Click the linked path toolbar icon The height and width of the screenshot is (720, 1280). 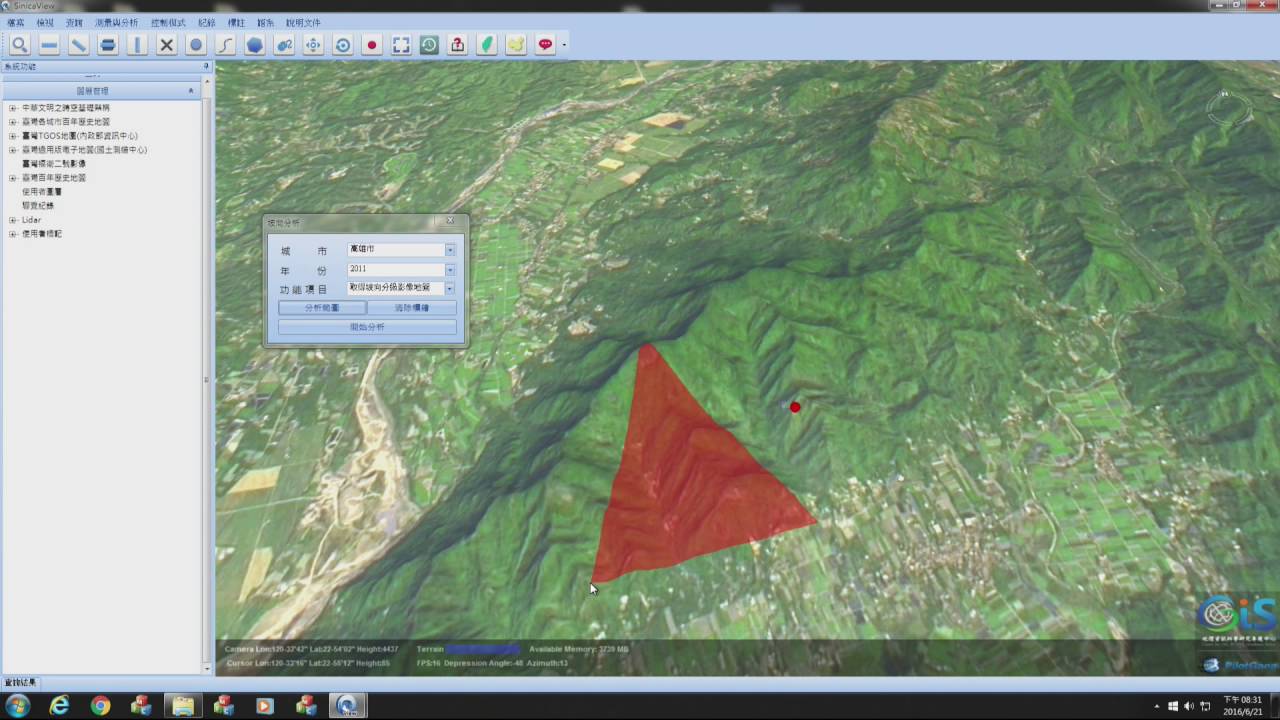(284, 45)
